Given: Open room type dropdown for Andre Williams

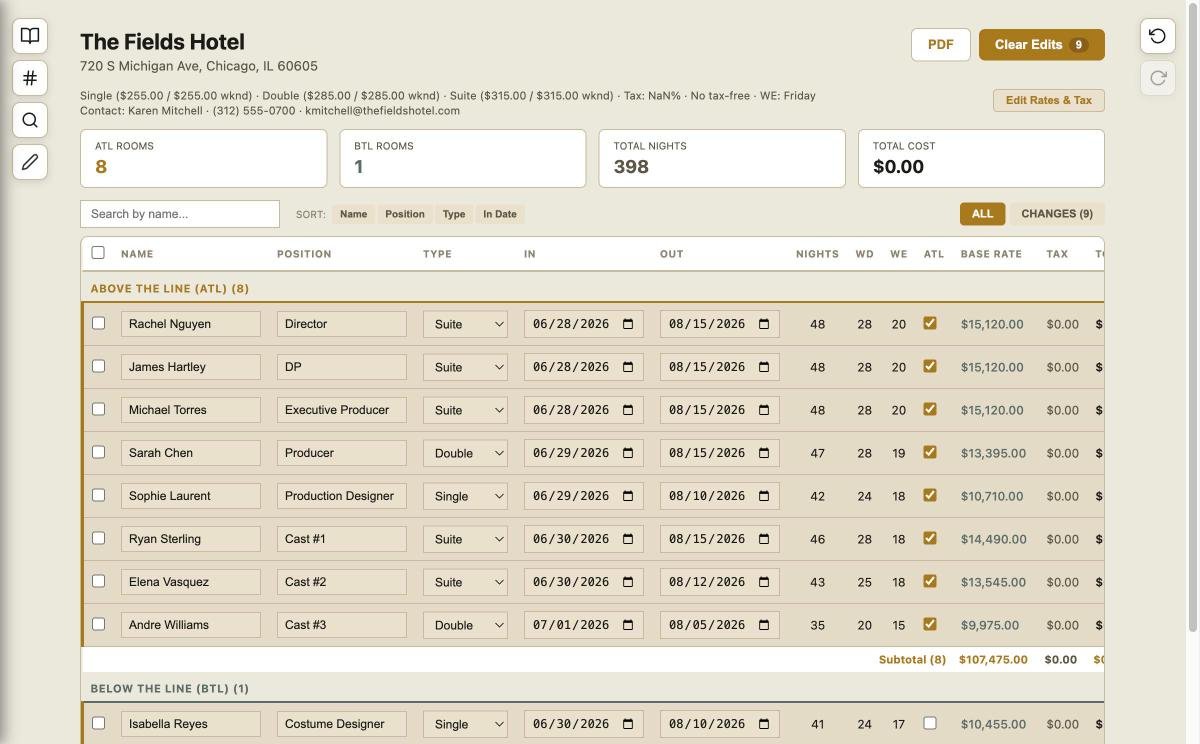Looking at the screenshot, I should (x=465, y=625).
